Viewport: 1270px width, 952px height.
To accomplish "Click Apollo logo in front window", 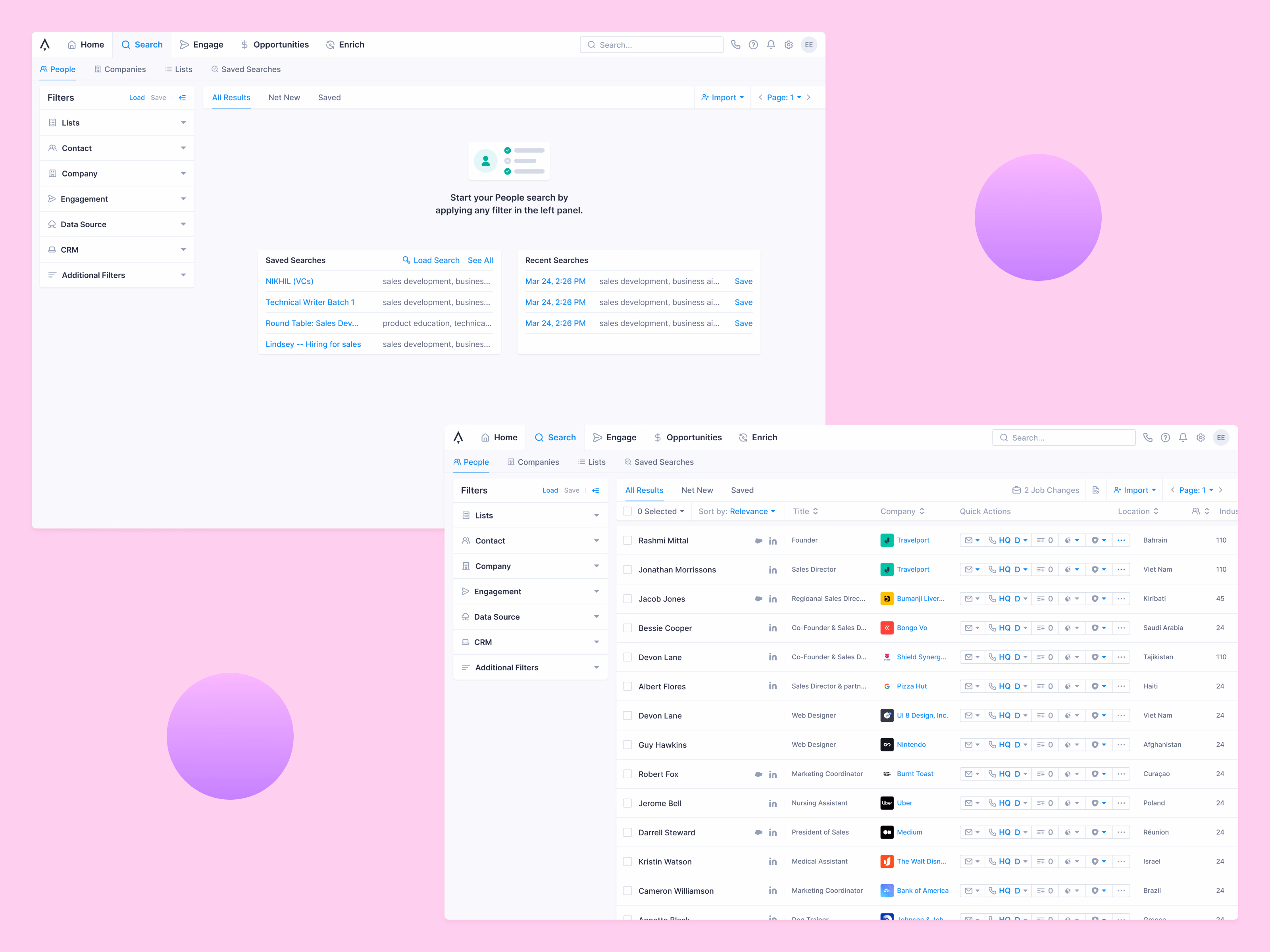I will click(458, 437).
